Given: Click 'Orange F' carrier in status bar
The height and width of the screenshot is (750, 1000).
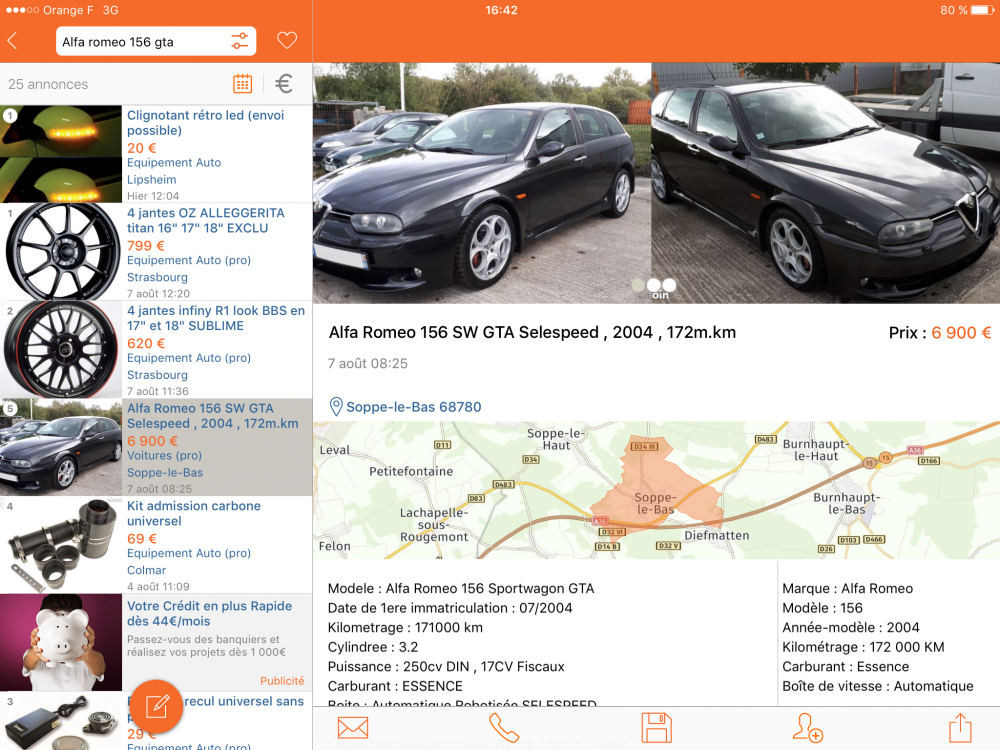Looking at the screenshot, I should coord(68,10).
